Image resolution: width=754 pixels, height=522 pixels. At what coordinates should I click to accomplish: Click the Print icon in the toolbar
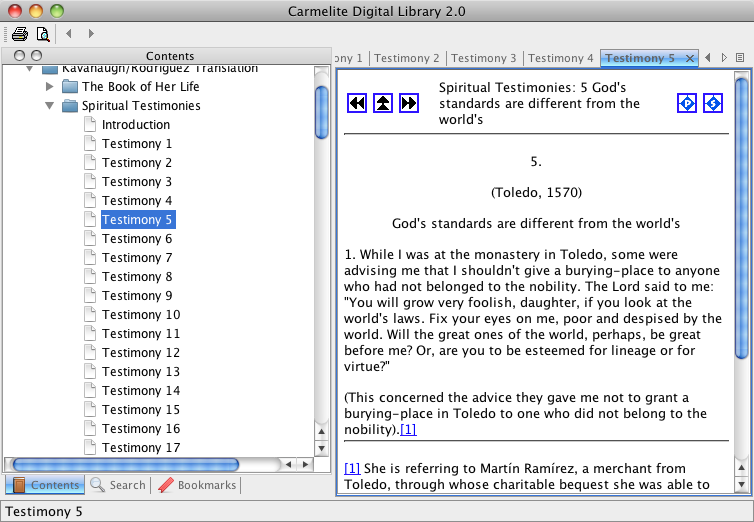(x=20, y=33)
